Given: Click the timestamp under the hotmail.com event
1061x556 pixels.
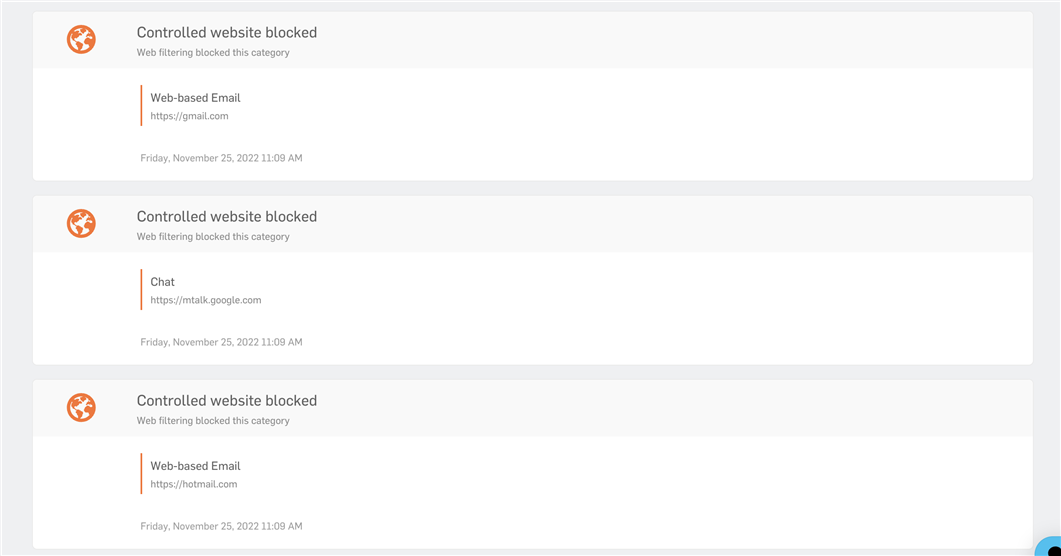Looking at the screenshot, I should (x=221, y=526).
